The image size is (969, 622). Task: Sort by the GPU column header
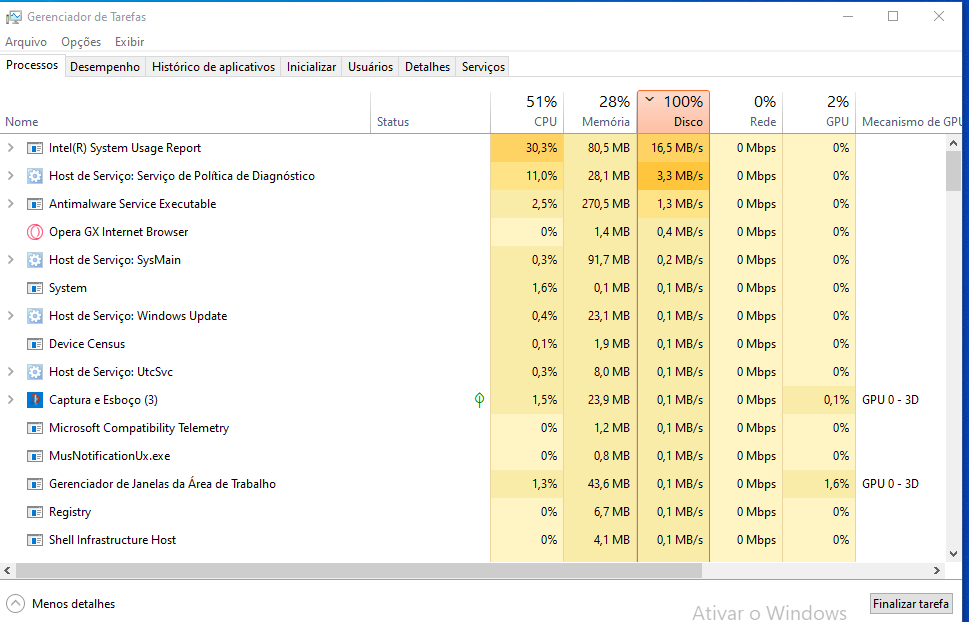819,113
